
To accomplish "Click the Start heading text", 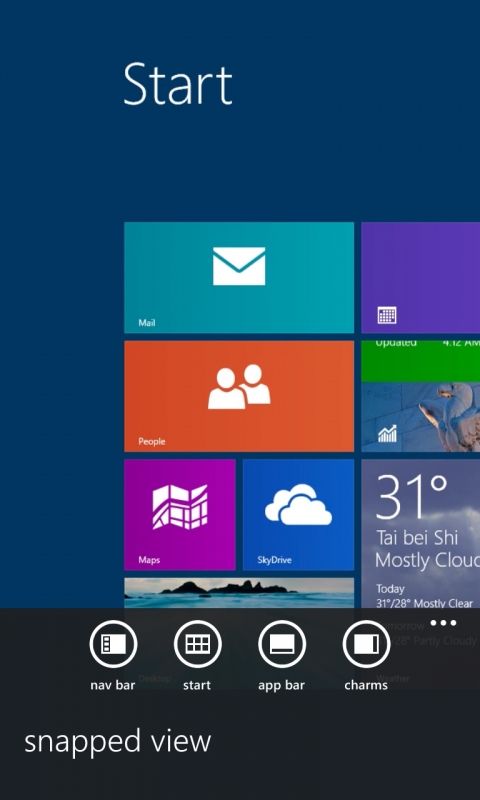I will (178, 85).
